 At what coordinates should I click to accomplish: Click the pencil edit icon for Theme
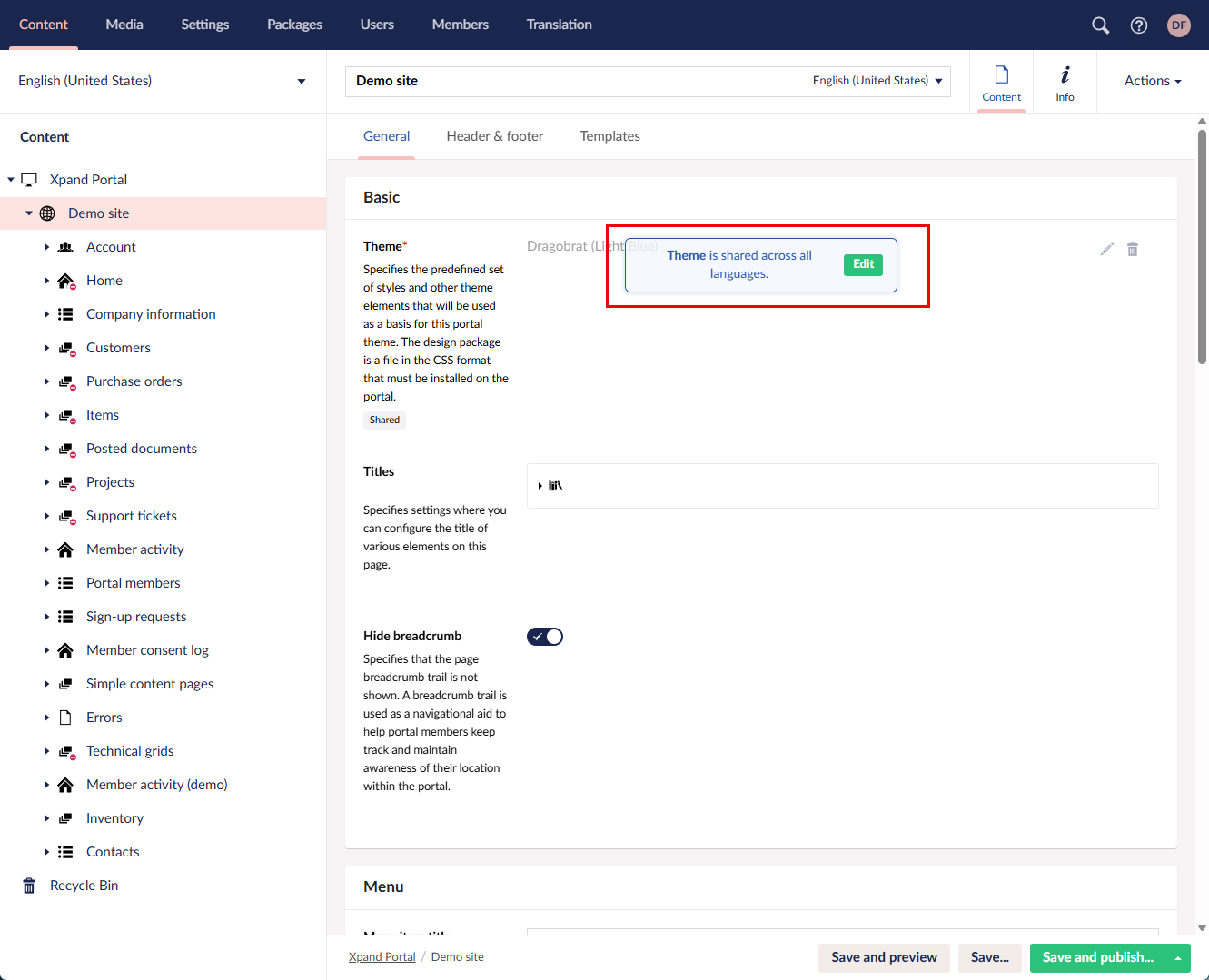(x=1106, y=249)
